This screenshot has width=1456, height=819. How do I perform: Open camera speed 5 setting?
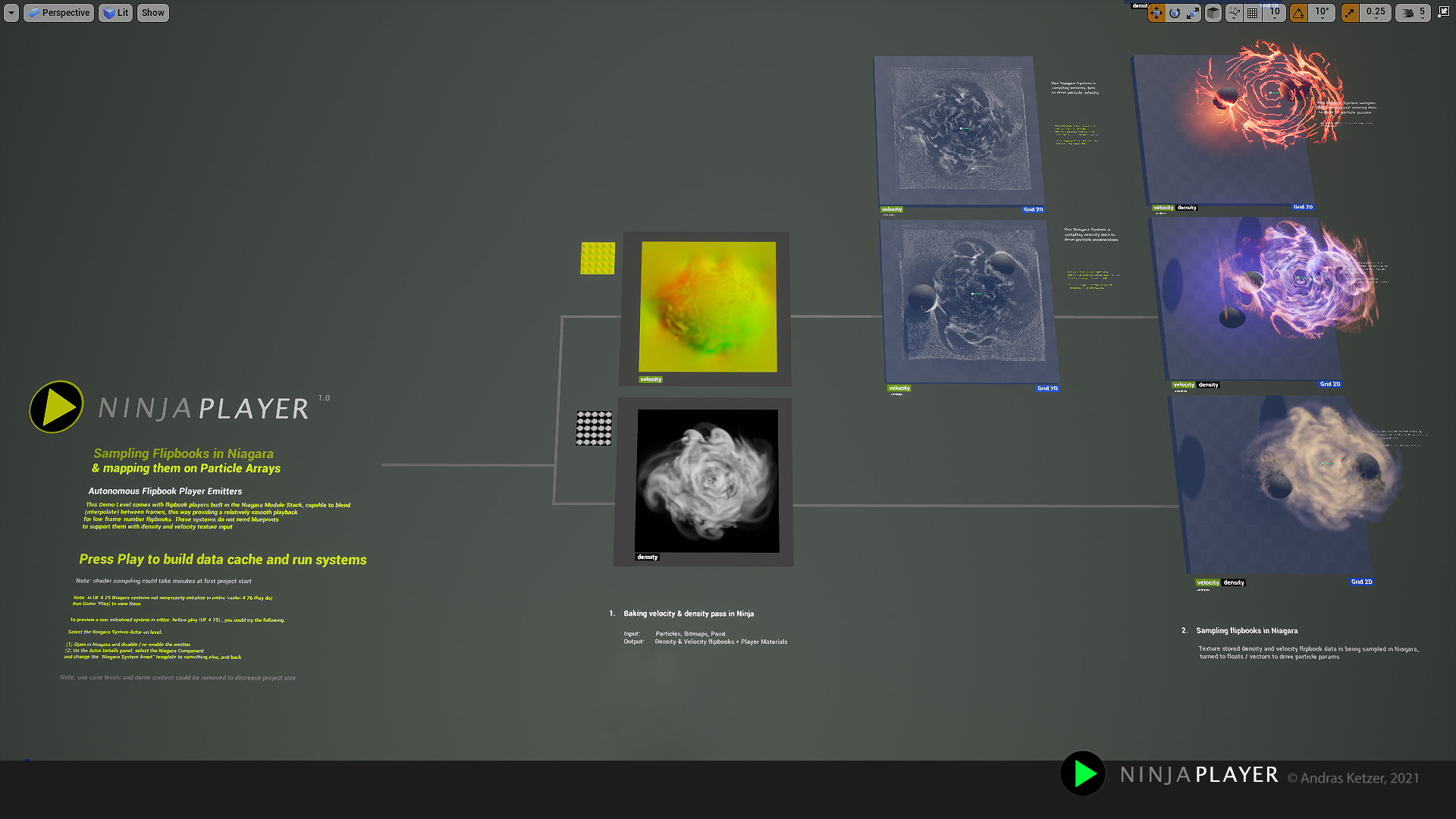pos(1414,13)
